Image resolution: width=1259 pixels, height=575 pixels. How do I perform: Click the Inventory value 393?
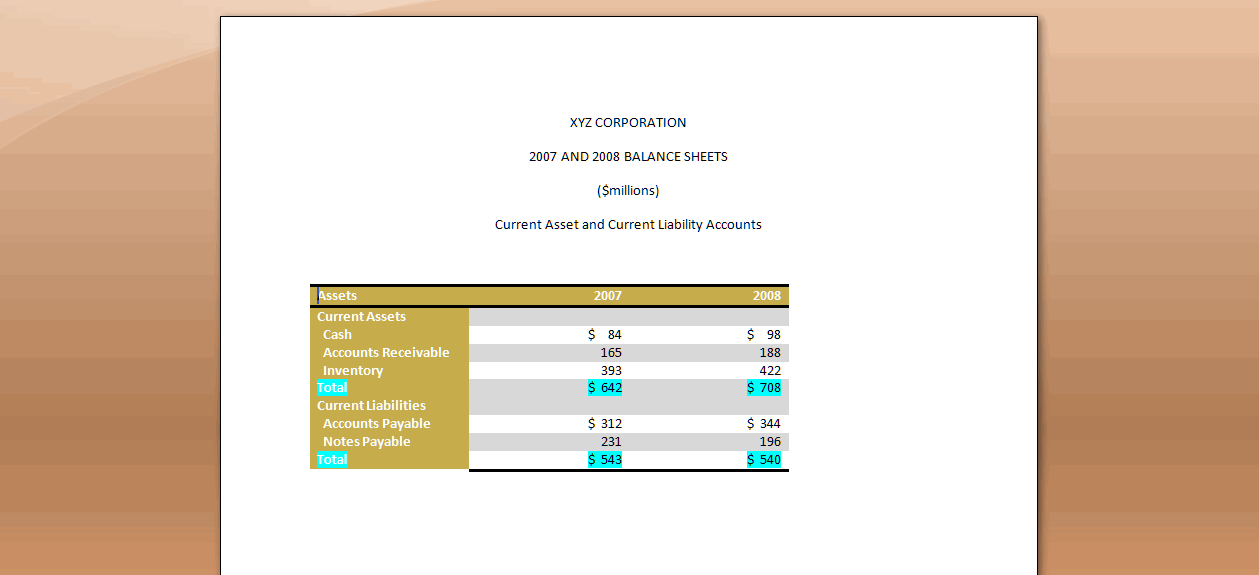coord(611,371)
